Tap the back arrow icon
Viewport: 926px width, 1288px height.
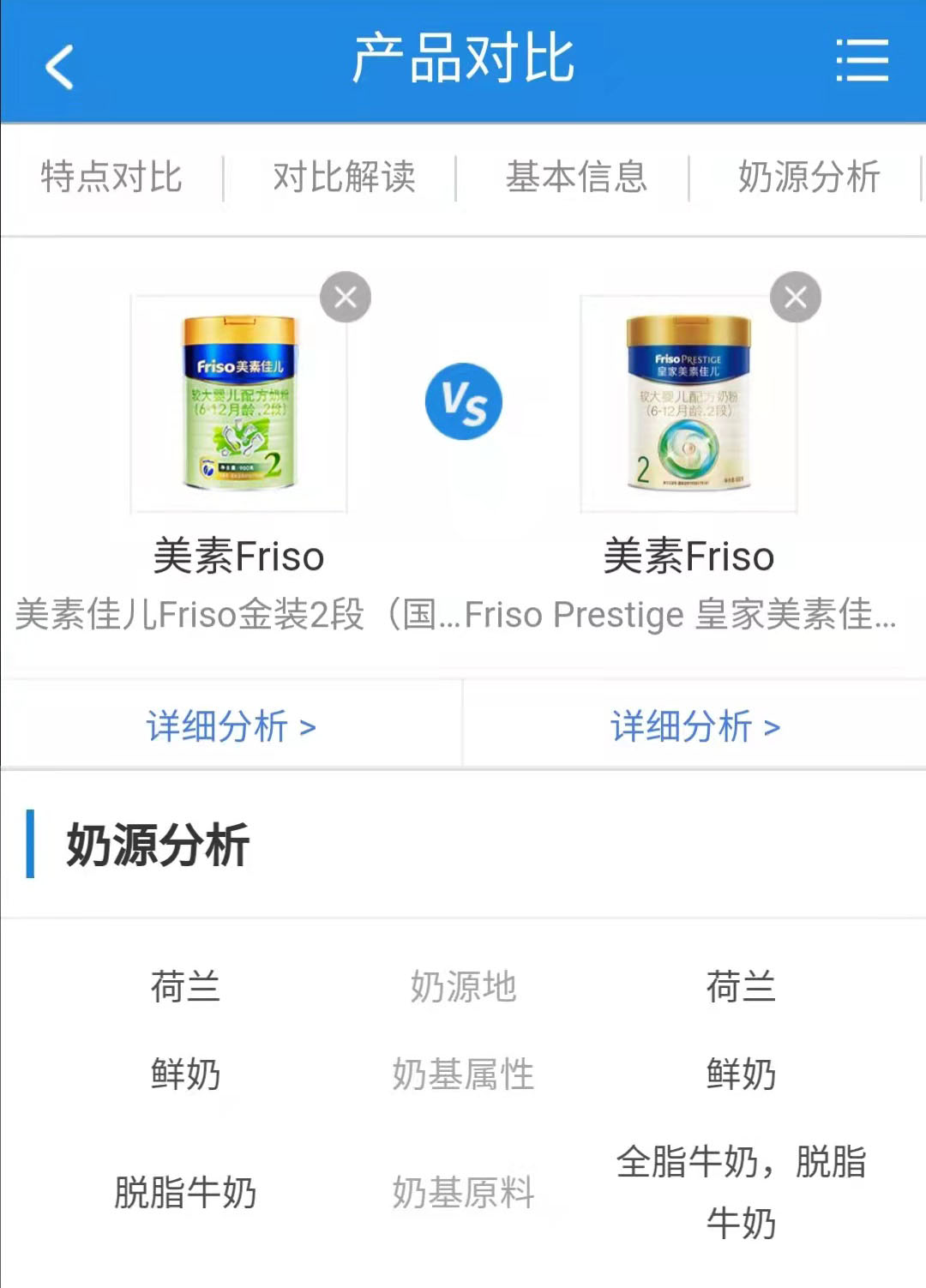60,67
